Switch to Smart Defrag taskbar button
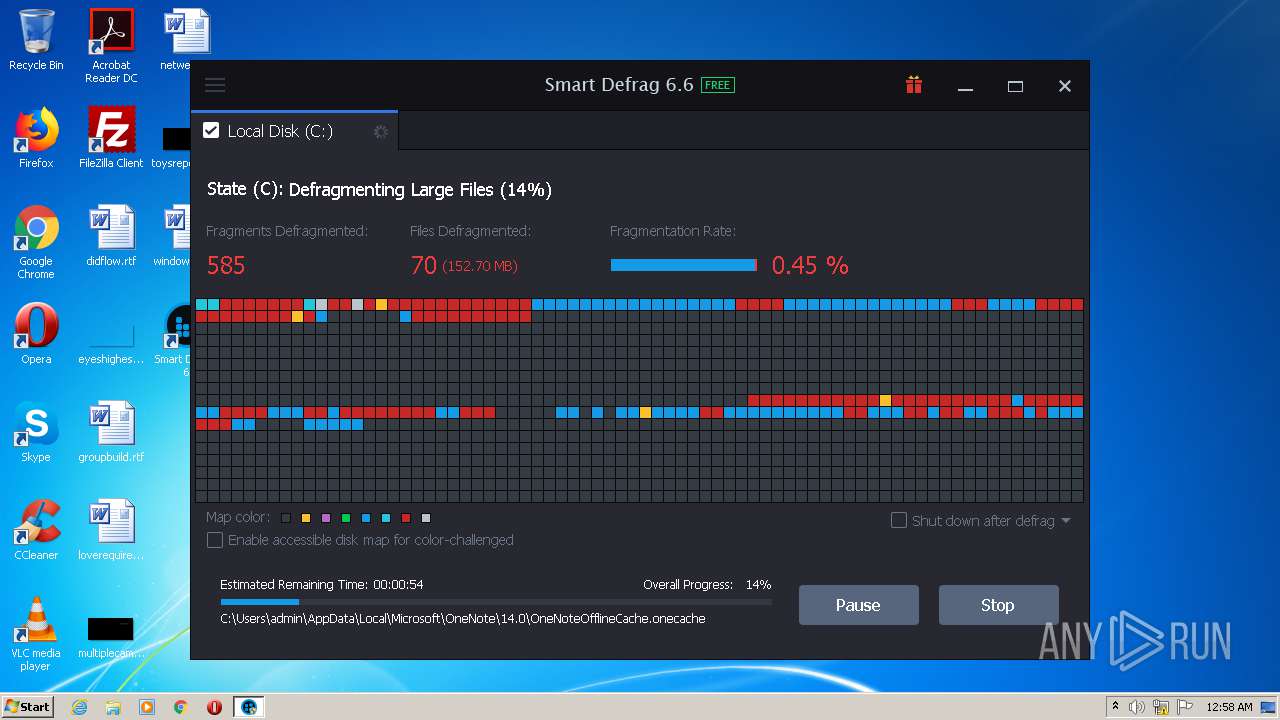 pyautogui.click(x=248, y=707)
